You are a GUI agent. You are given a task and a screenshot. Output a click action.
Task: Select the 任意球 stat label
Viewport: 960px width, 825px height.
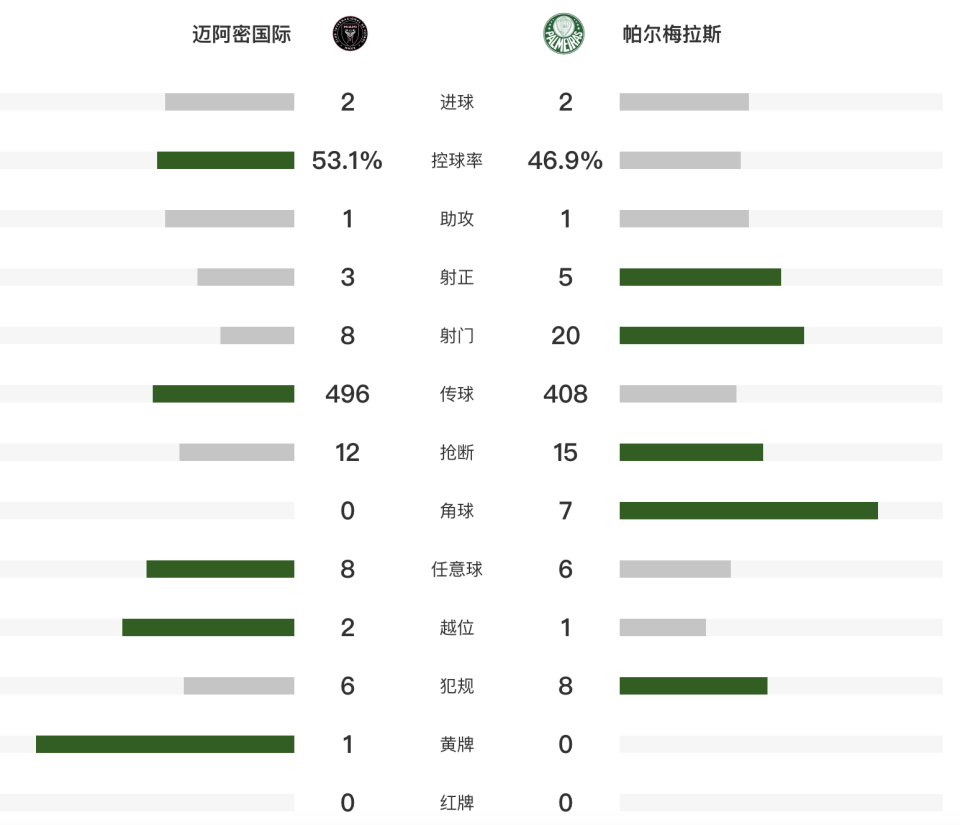point(457,569)
